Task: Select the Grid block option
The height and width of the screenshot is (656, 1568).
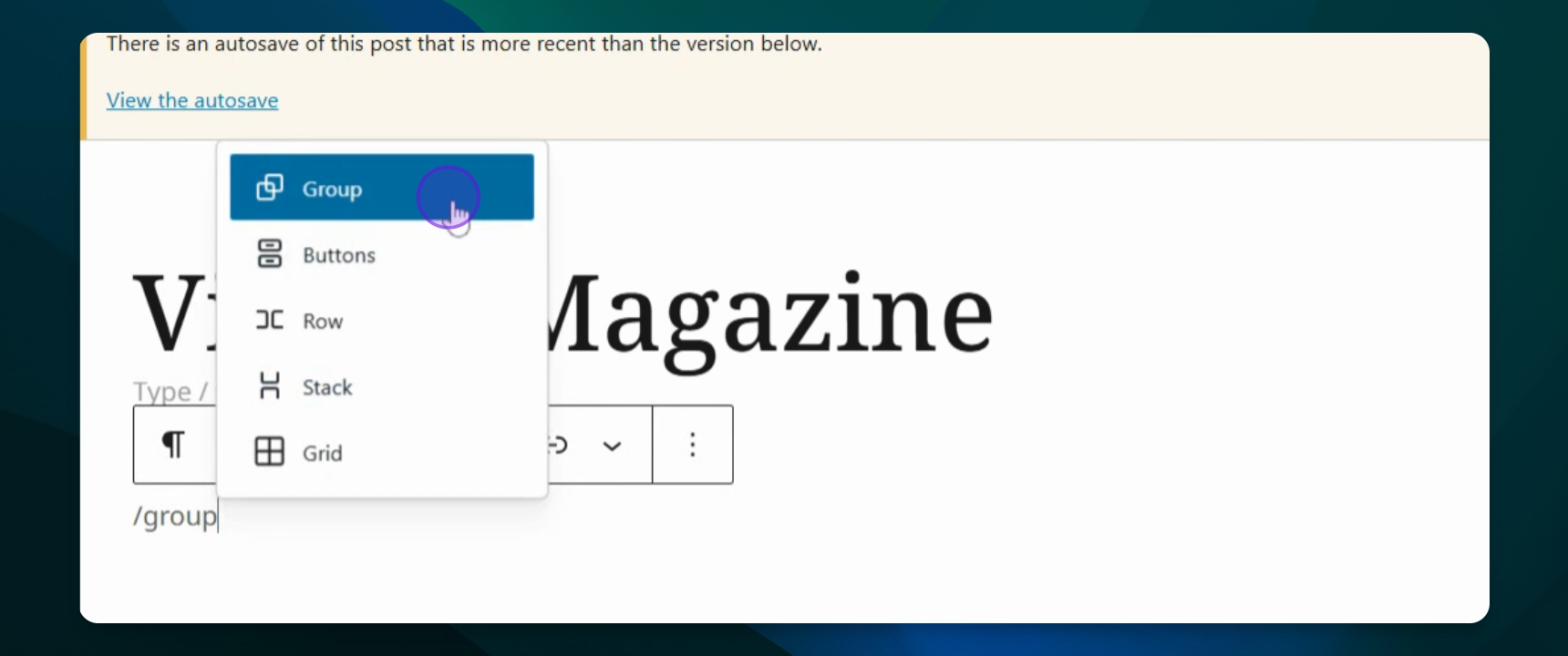Action: pyautogui.click(x=382, y=453)
